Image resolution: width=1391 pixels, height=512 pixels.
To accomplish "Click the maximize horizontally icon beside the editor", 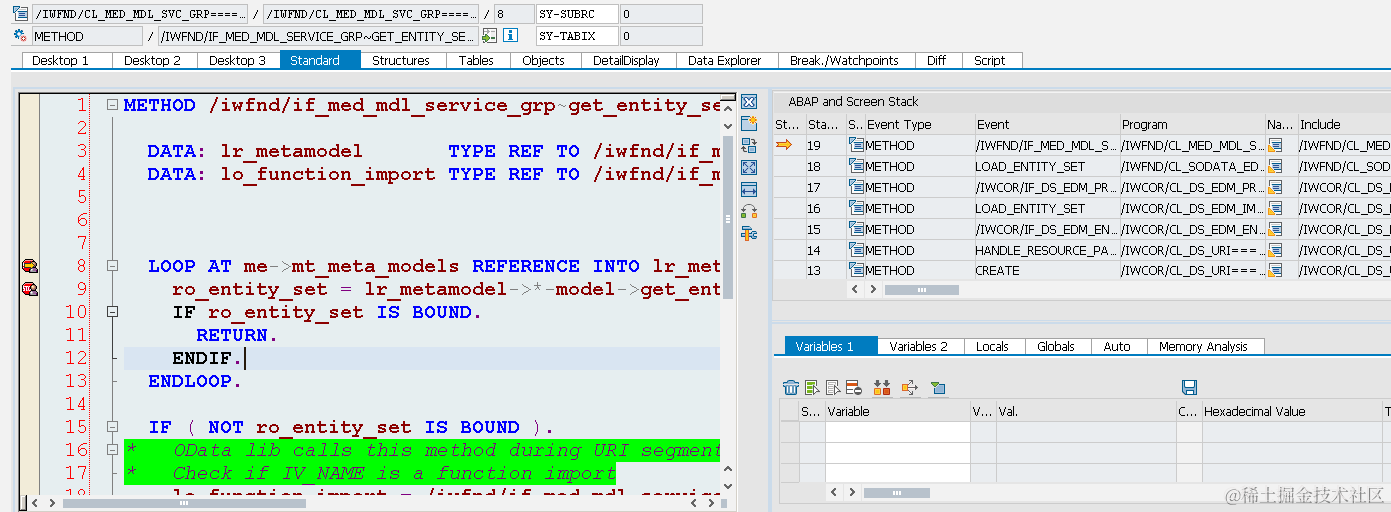I will pos(749,190).
